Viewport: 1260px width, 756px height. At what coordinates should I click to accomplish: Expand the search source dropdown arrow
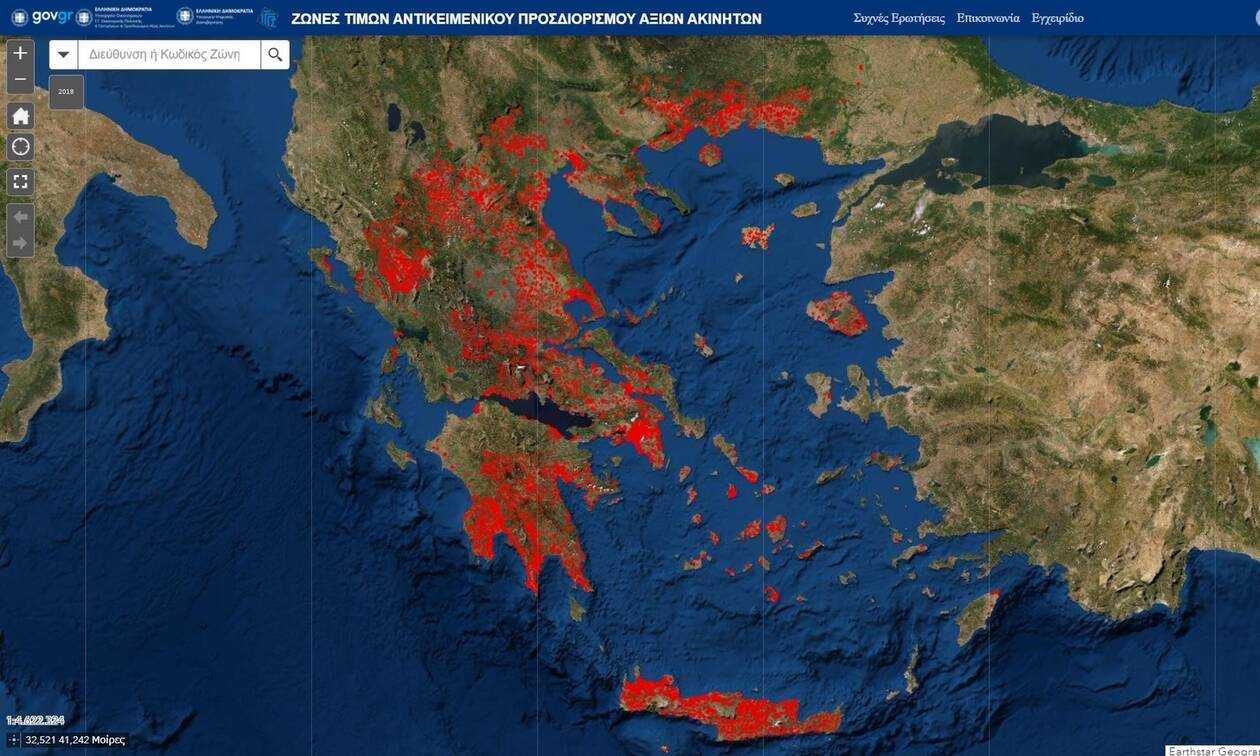point(64,55)
